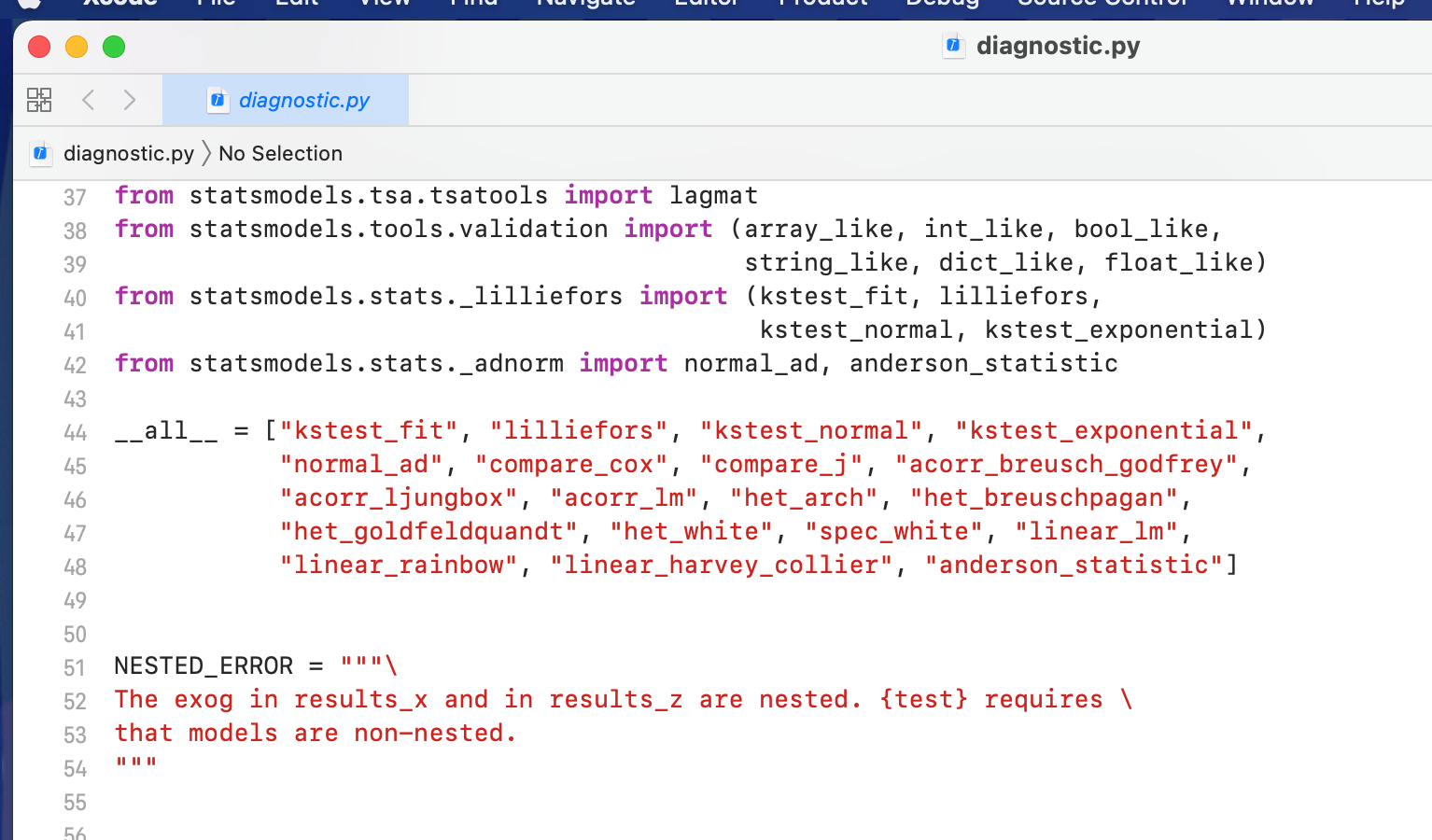1432x840 pixels.
Task: Click the diagnostic.py file icon in the jump bar
Action: coord(41,153)
